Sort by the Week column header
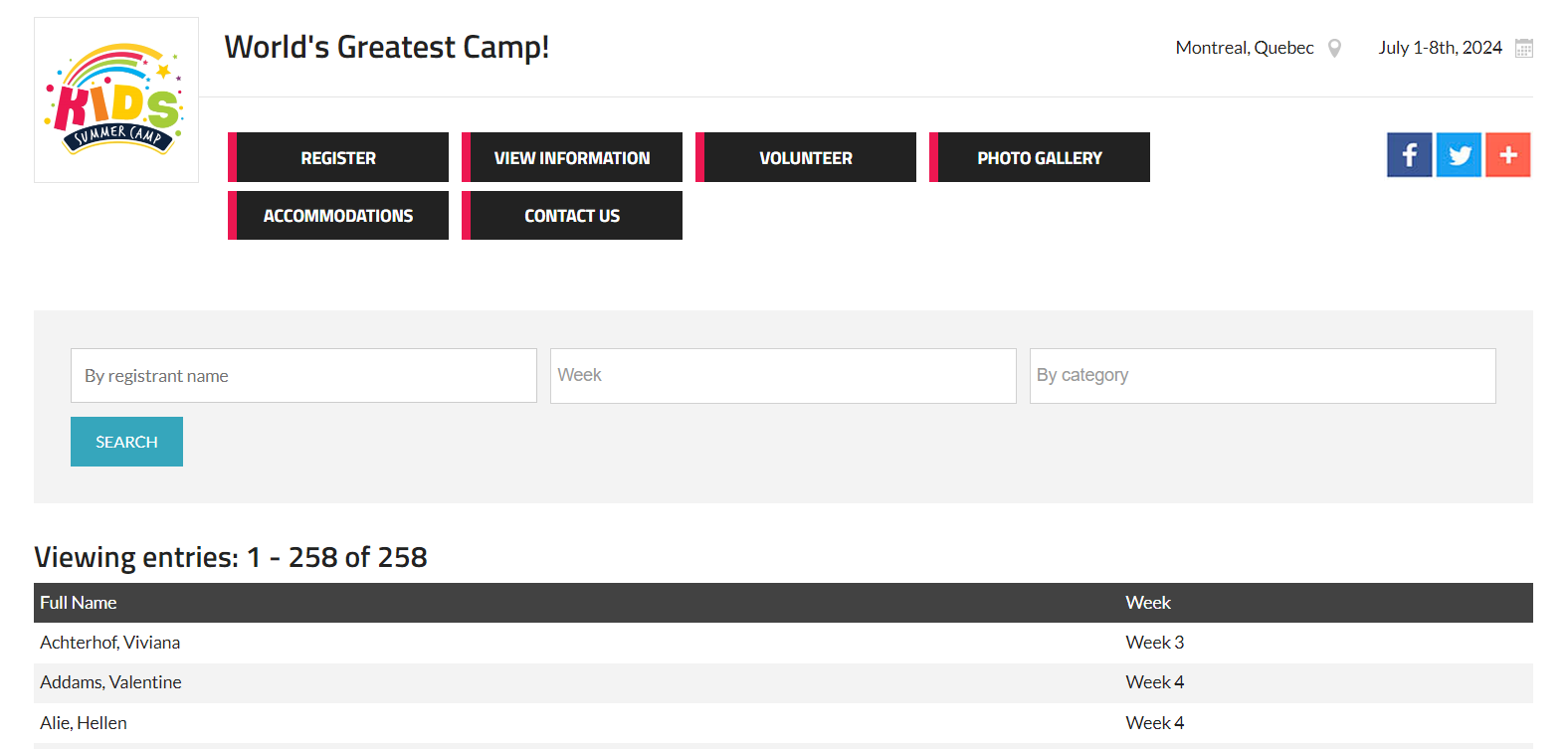The image size is (1568, 749). [1148, 603]
